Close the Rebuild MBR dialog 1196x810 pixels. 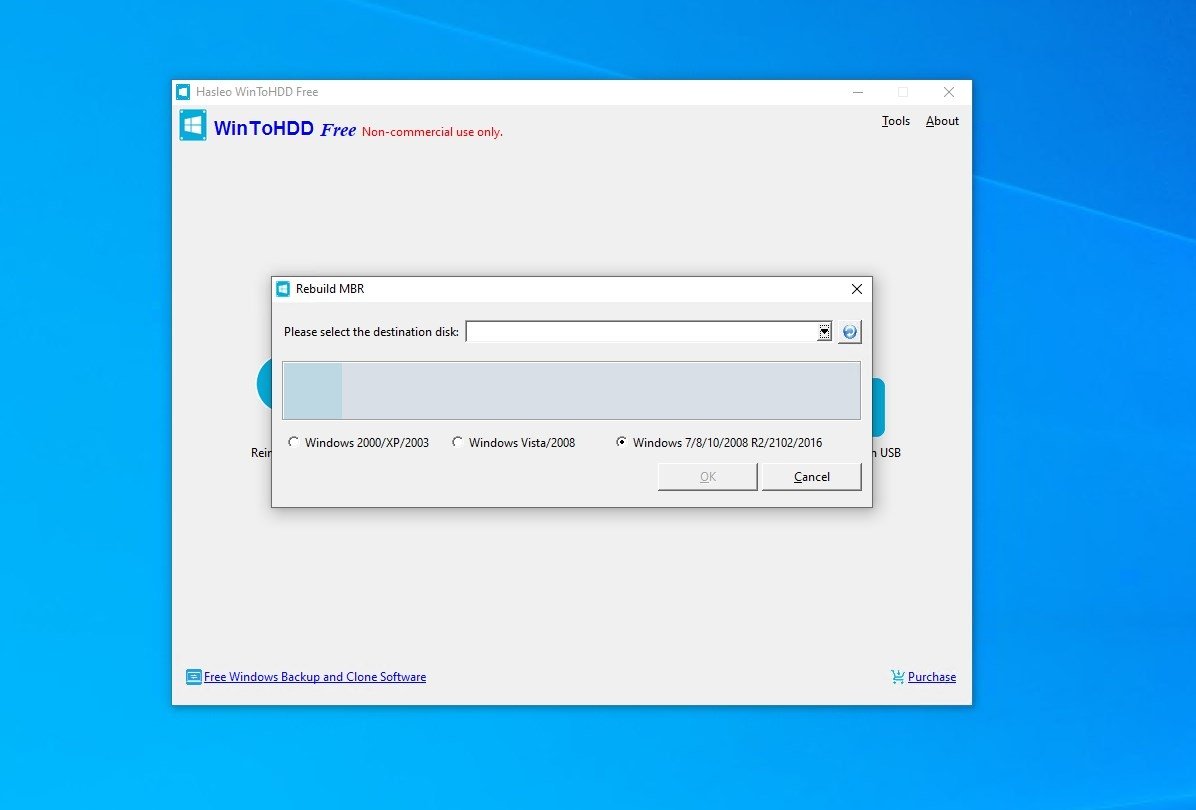click(x=857, y=289)
